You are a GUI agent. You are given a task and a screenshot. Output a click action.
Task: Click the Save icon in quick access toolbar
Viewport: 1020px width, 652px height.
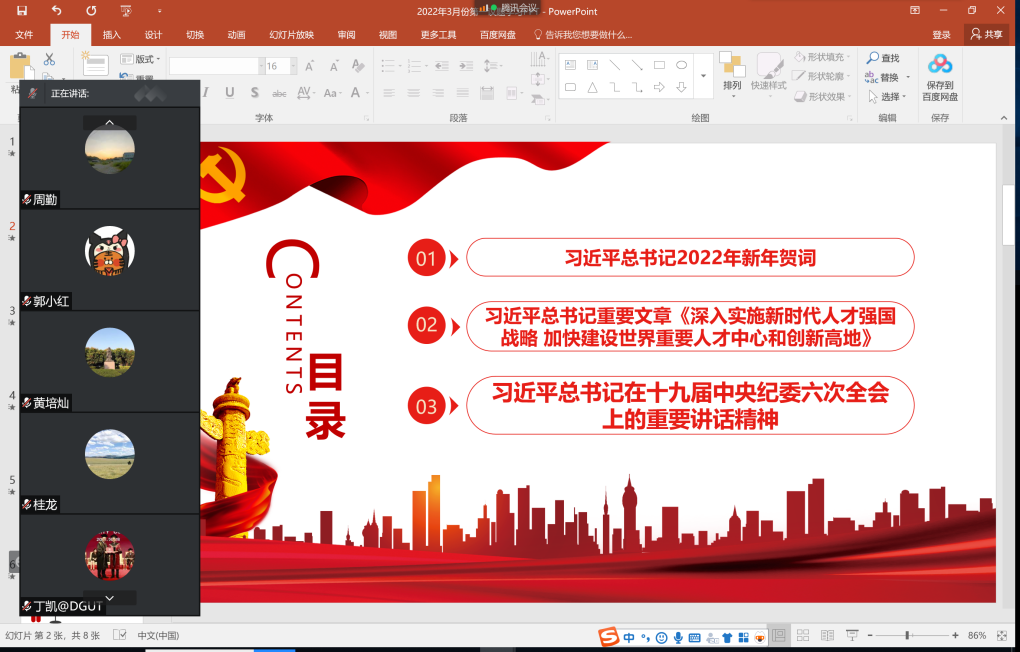click(x=21, y=11)
